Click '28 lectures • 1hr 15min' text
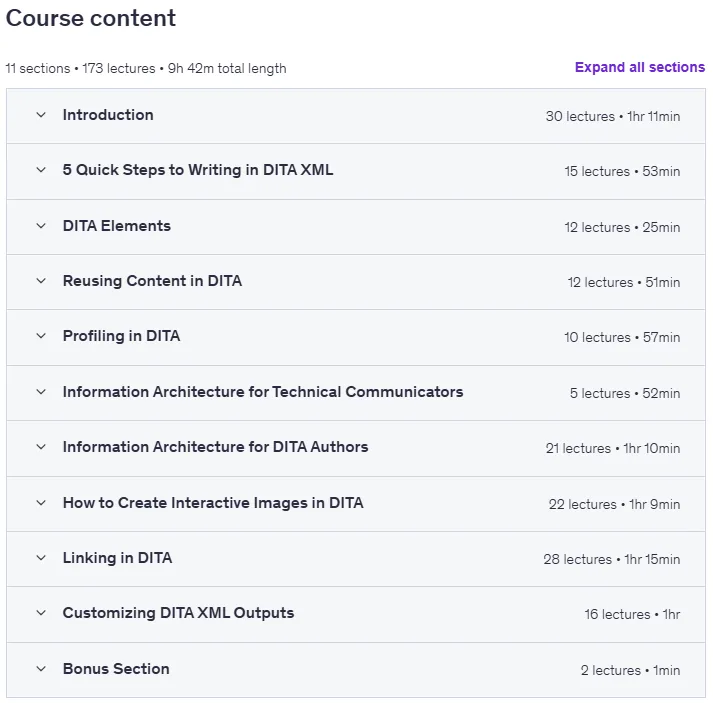The height and width of the screenshot is (703, 713). click(612, 559)
